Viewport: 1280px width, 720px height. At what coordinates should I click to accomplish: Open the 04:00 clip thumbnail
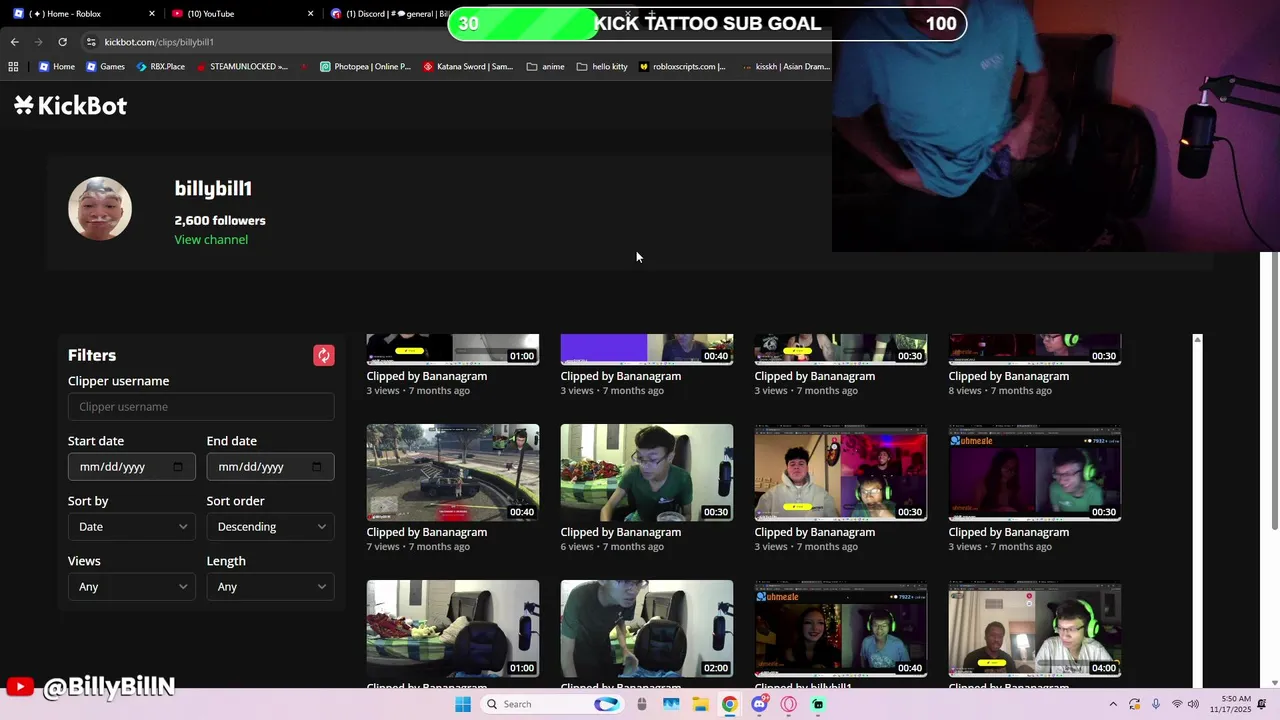1035,628
